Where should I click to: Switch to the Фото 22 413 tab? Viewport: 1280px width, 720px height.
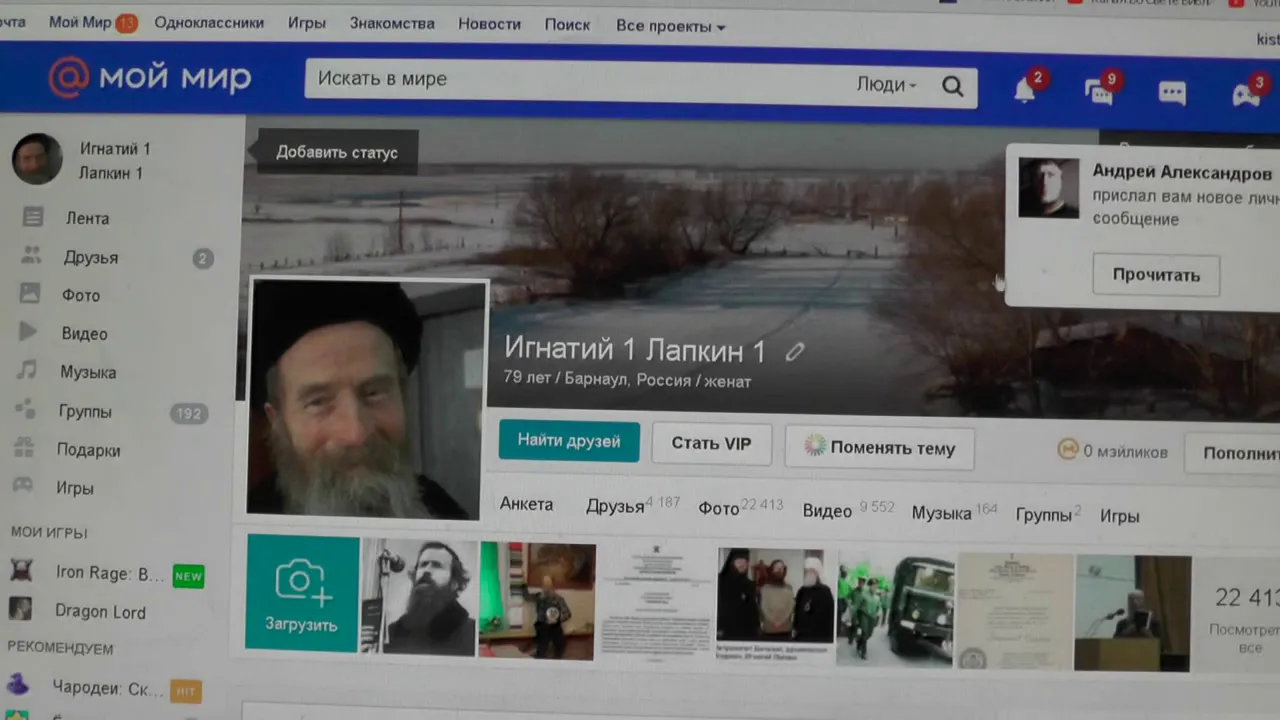point(740,507)
